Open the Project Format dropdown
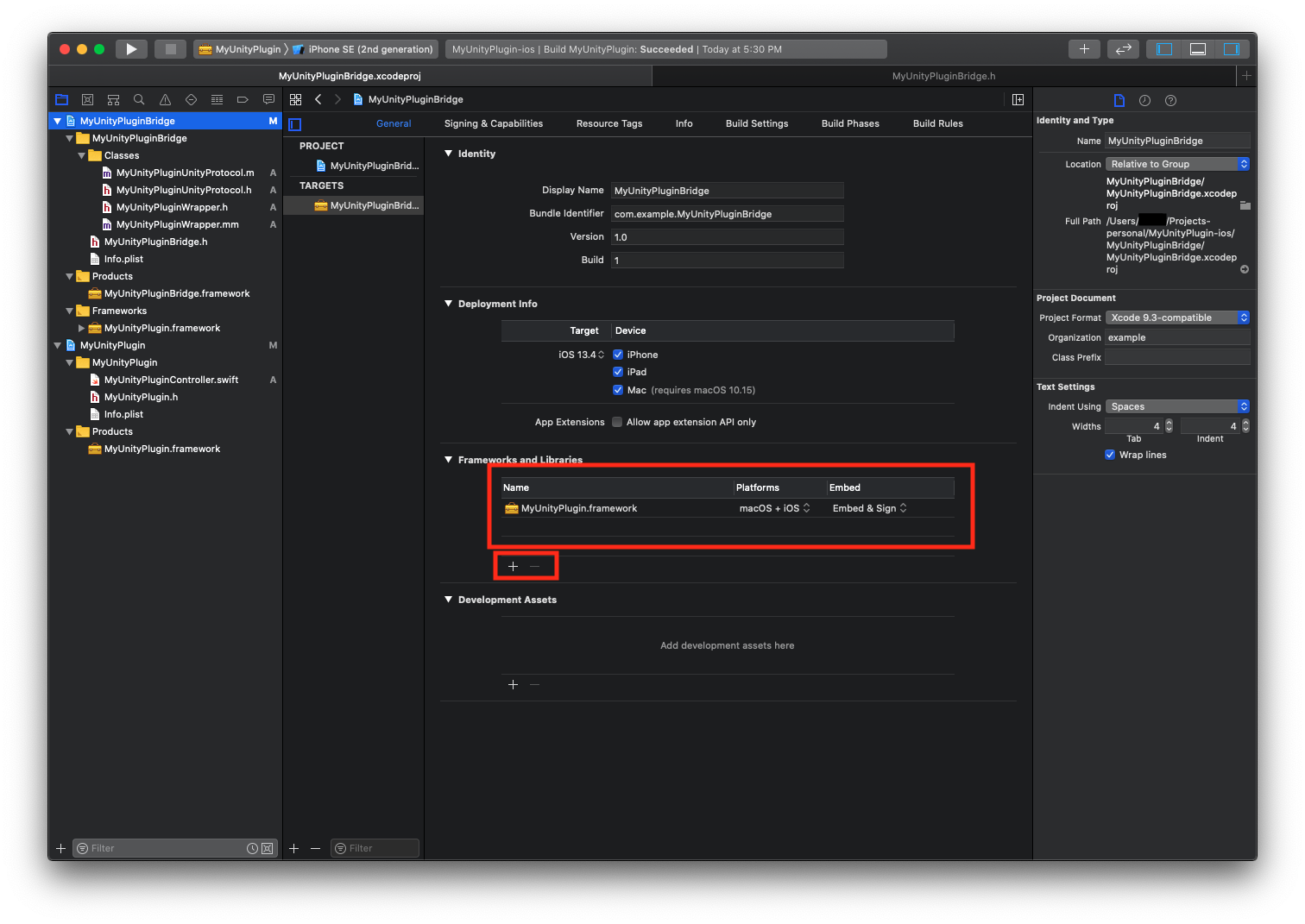1305x924 pixels. [x=1177, y=317]
